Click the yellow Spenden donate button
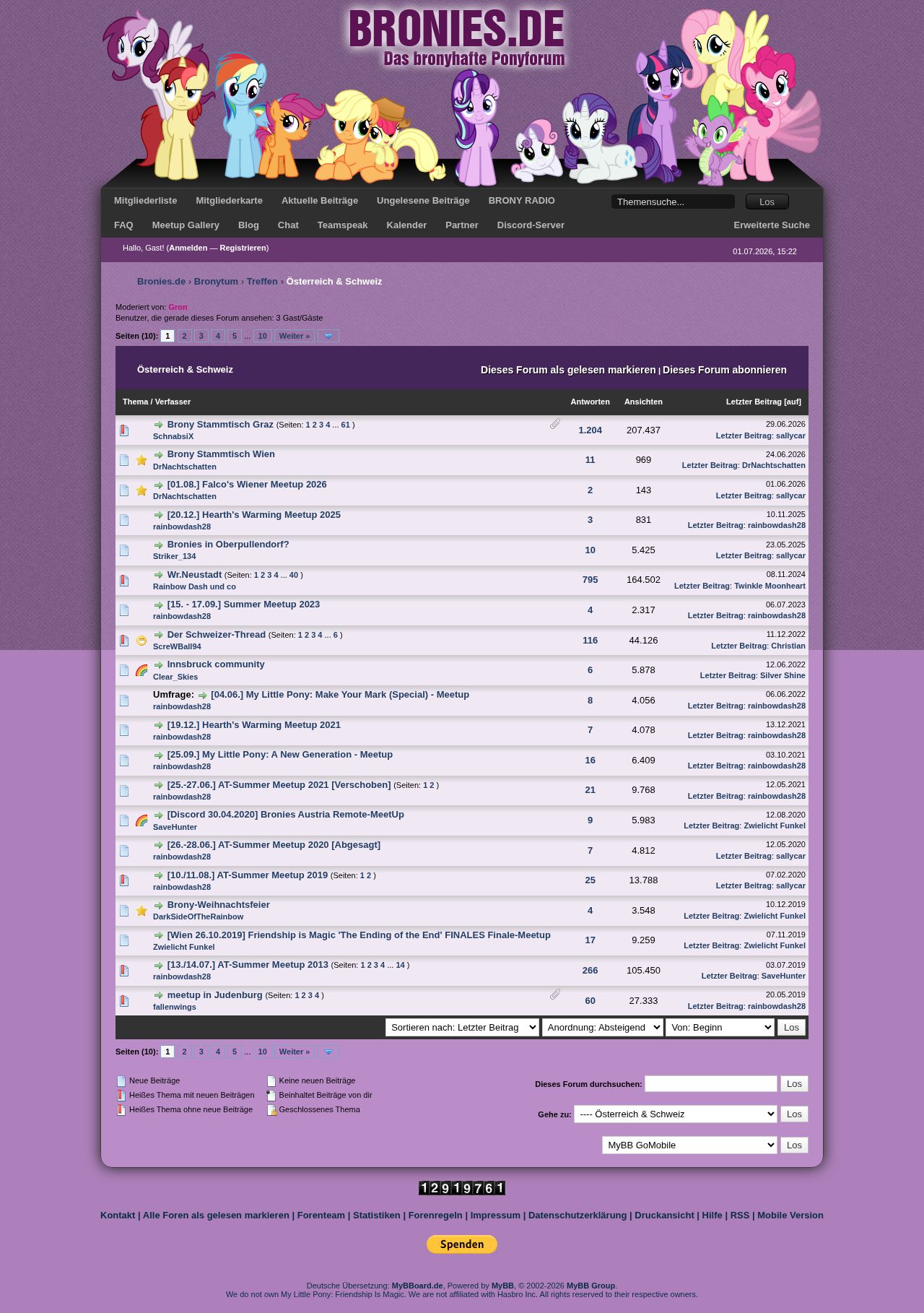This screenshot has height=1313, width=924. (x=462, y=1244)
